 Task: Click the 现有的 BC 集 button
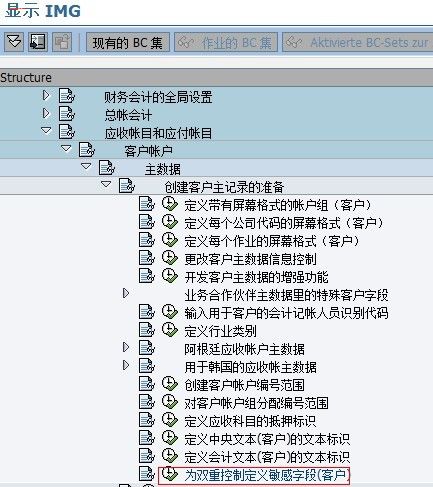(x=128, y=42)
